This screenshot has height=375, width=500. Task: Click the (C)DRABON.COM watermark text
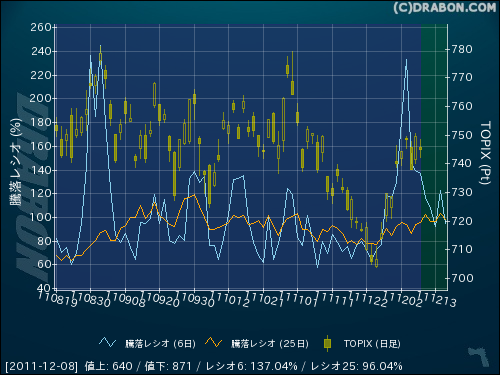pos(445,8)
